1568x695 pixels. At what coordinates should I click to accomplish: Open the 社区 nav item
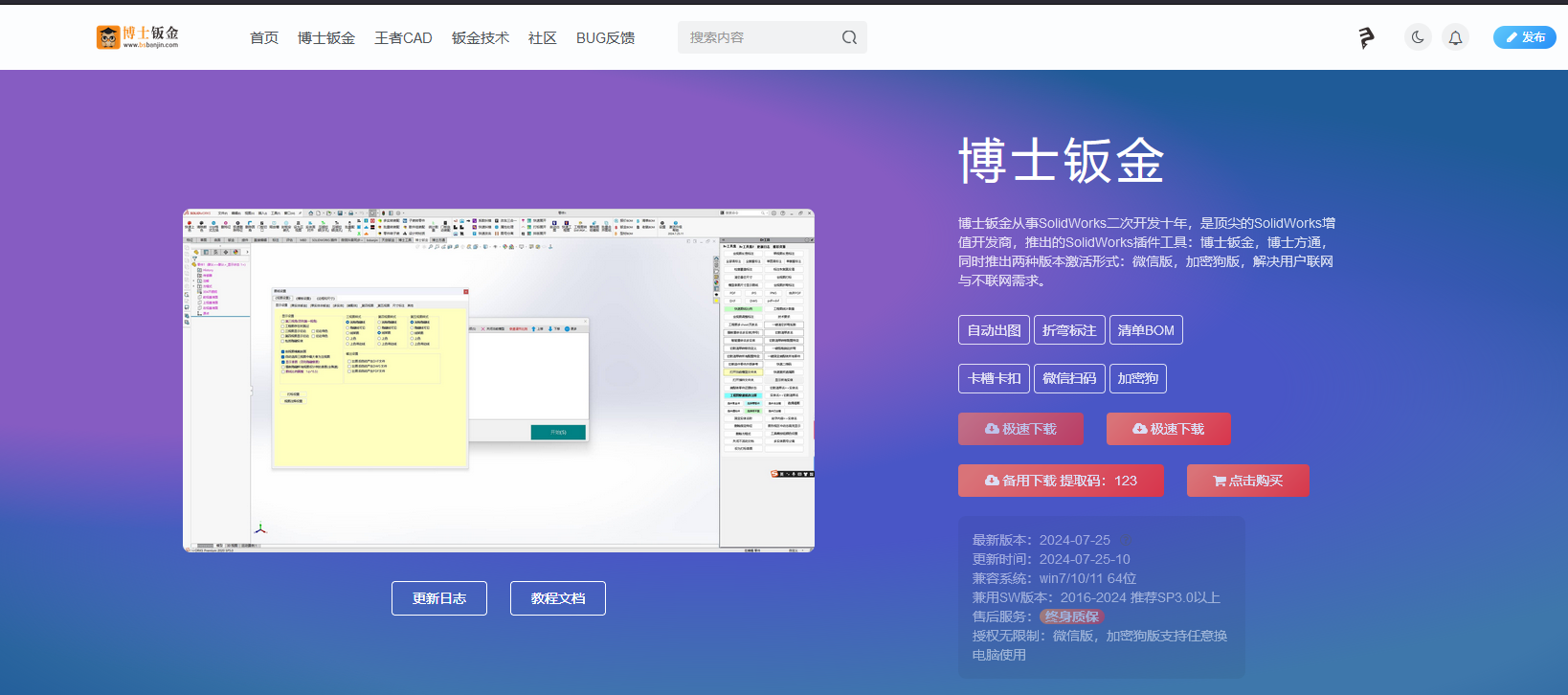[x=543, y=37]
